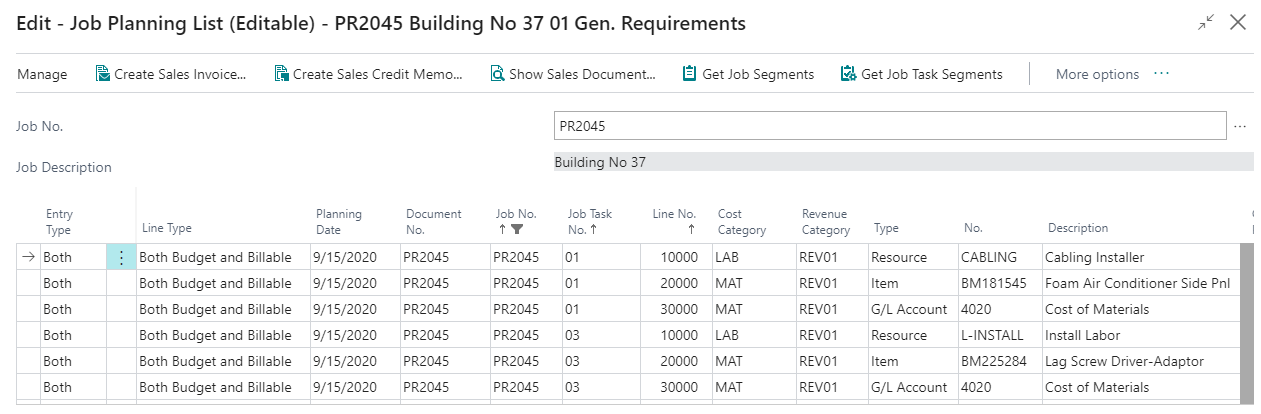
Task: Click the filter funnel icon on Job No. column
Action: click(x=516, y=229)
